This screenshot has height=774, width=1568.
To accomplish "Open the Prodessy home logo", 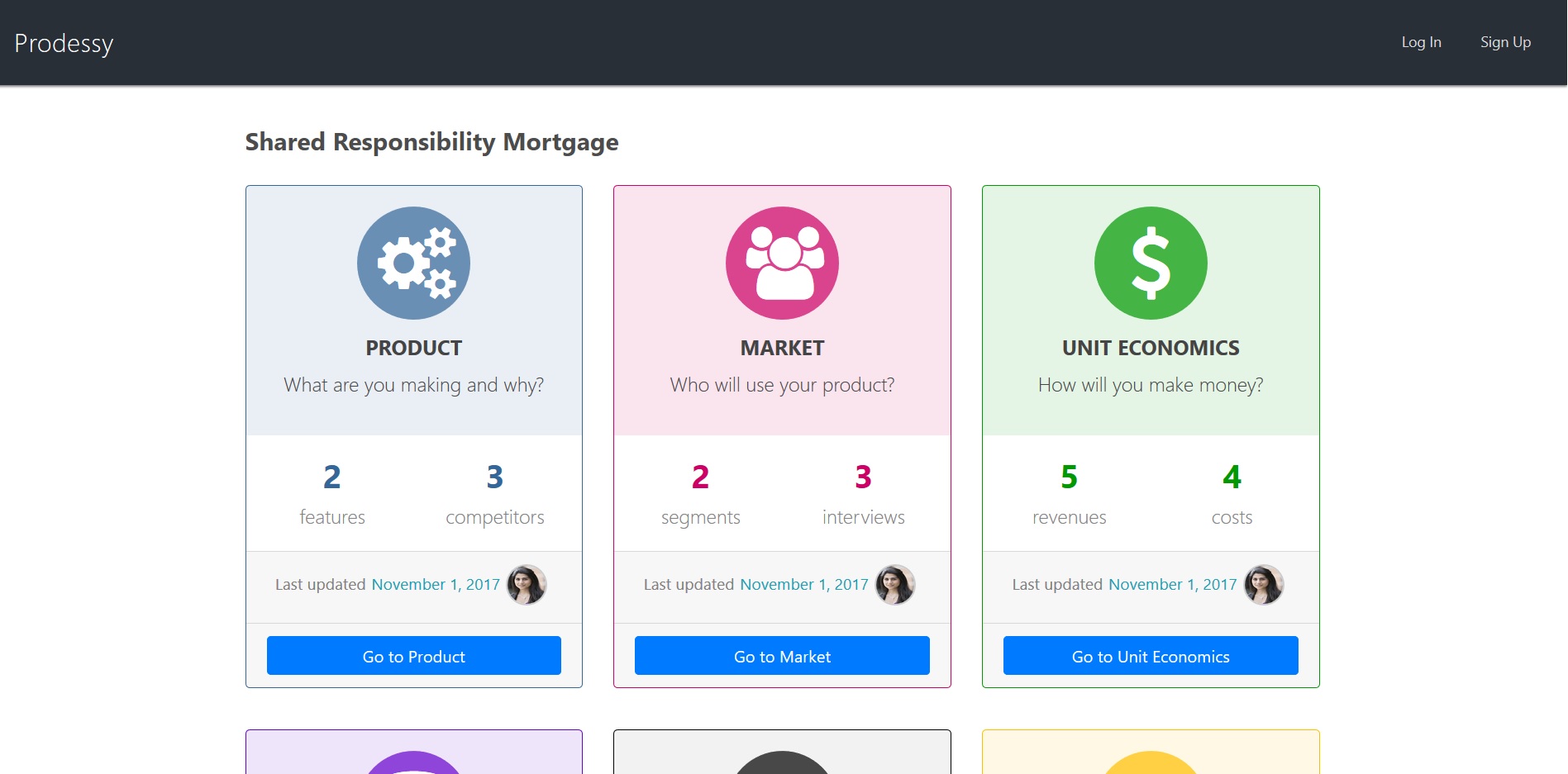I will pos(64,43).
